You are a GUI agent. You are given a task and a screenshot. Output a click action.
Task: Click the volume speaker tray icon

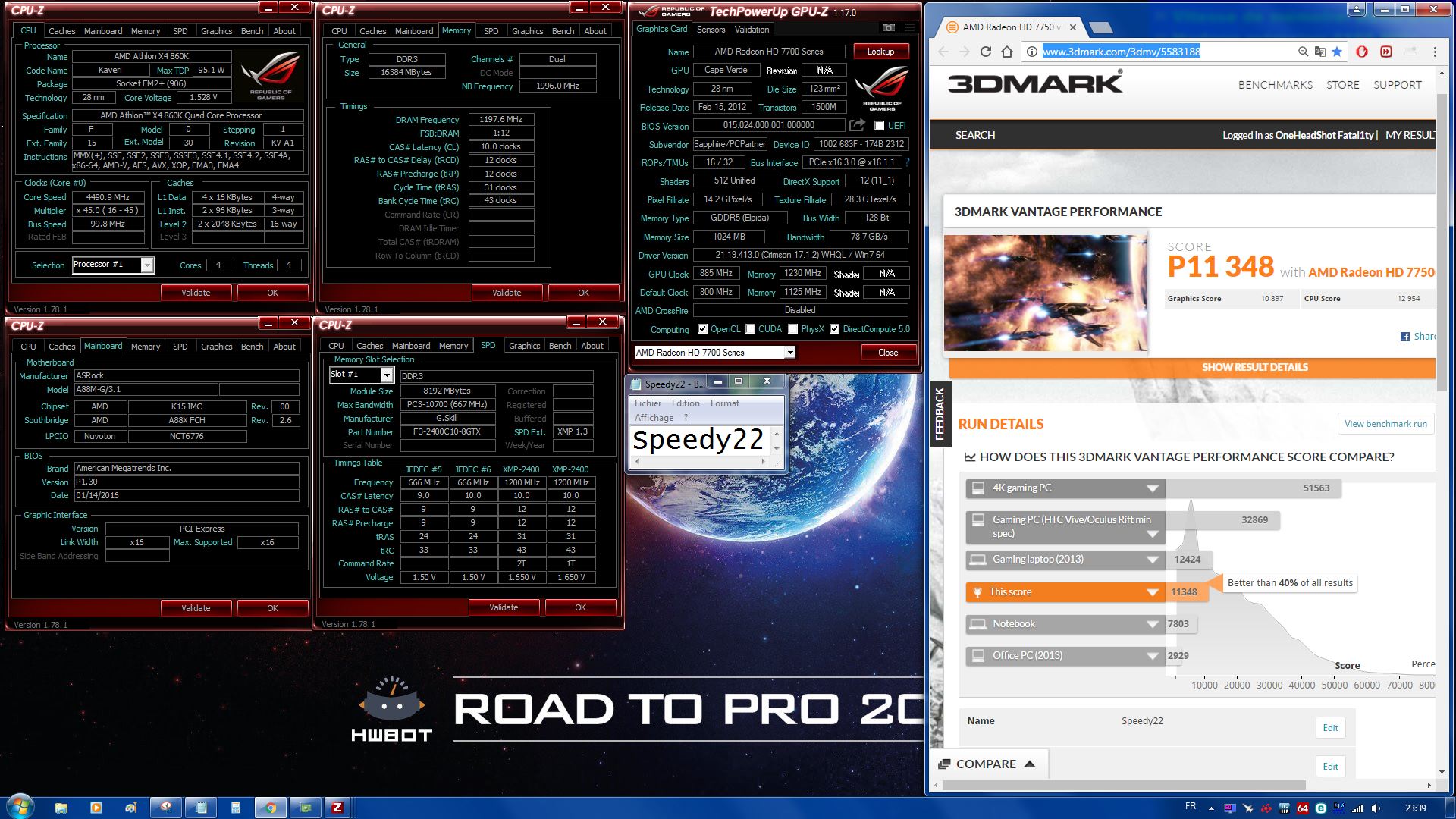pyautogui.click(x=1375, y=808)
